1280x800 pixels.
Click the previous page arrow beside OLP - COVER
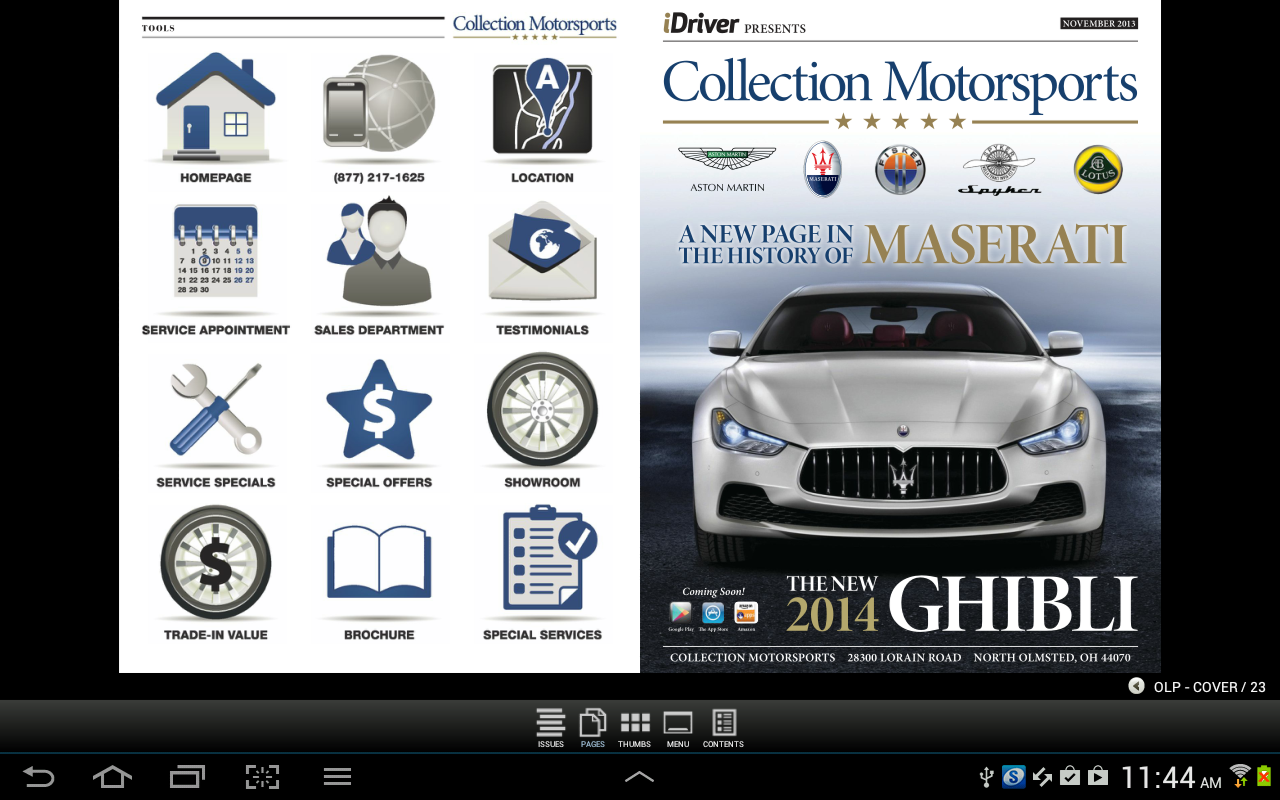point(1137,686)
